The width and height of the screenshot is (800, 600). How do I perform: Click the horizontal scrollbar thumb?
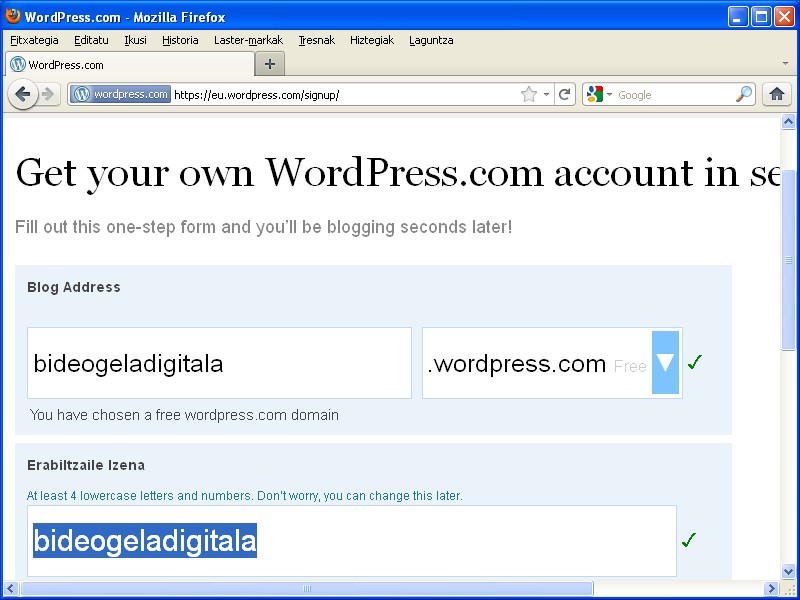(x=307, y=588)
